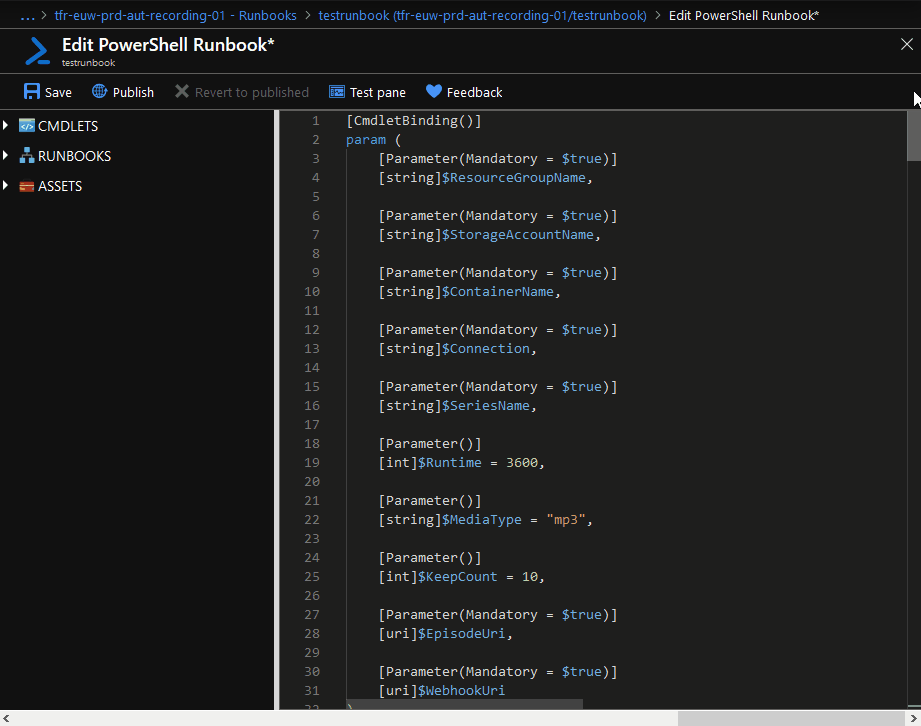The height and width of the screenshot is (726, 921).
Task: Click $SeriesName variable in code
Action: pyautogui.click(x=486, y=406)
